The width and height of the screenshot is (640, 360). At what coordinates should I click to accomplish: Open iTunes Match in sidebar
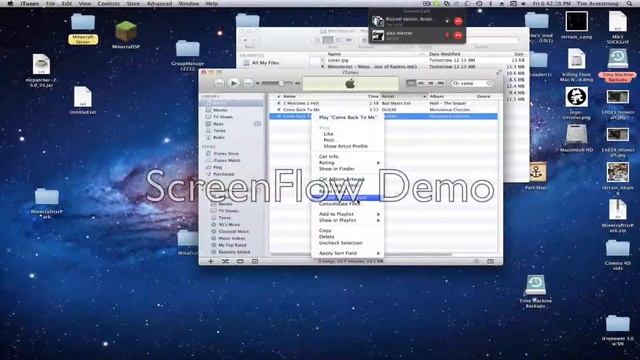click(x=227, y=160)
